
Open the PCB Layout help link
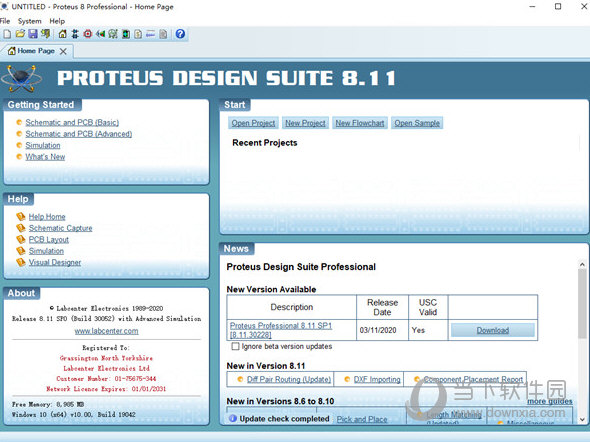pos(49,239)
